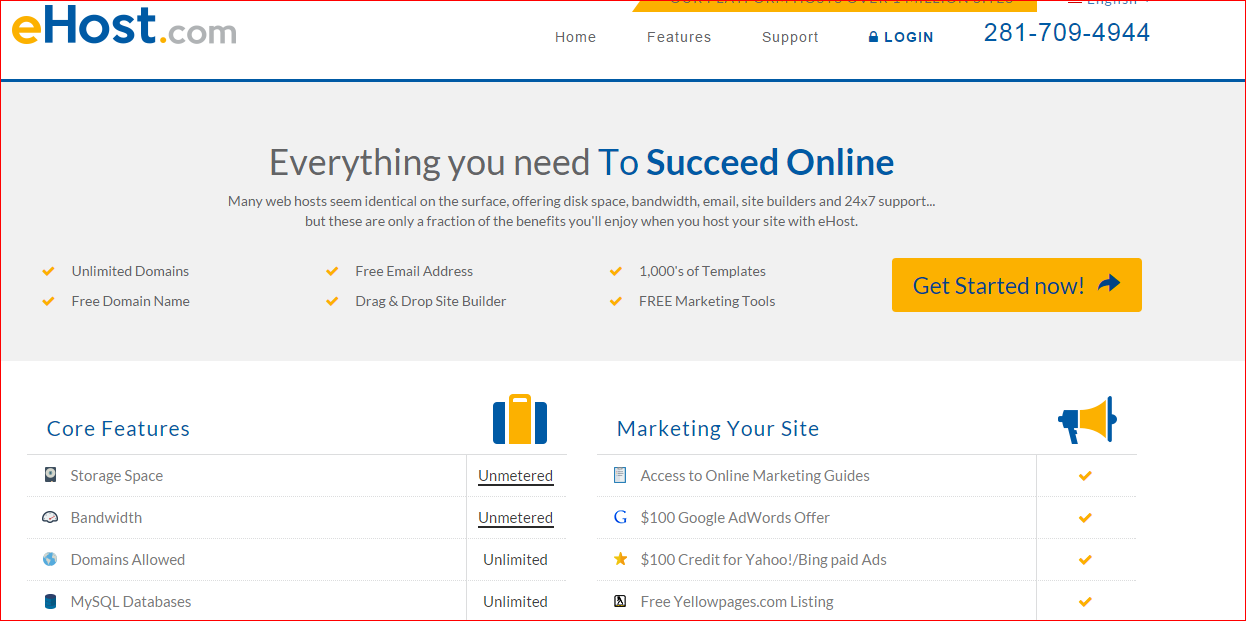Click the Everything you need To Succeed Online headline
1246x621 pixels.
point(582,162)
